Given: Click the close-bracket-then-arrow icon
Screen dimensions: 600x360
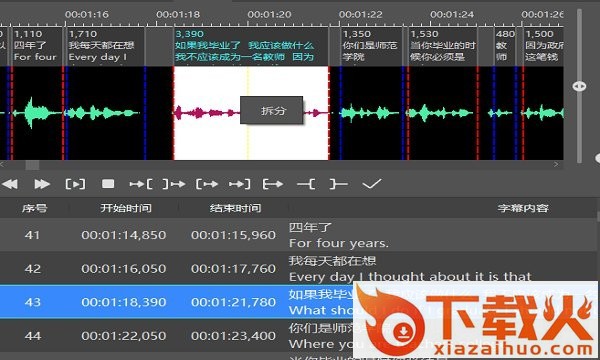Looking at the screenshot, I should point(174,184).
